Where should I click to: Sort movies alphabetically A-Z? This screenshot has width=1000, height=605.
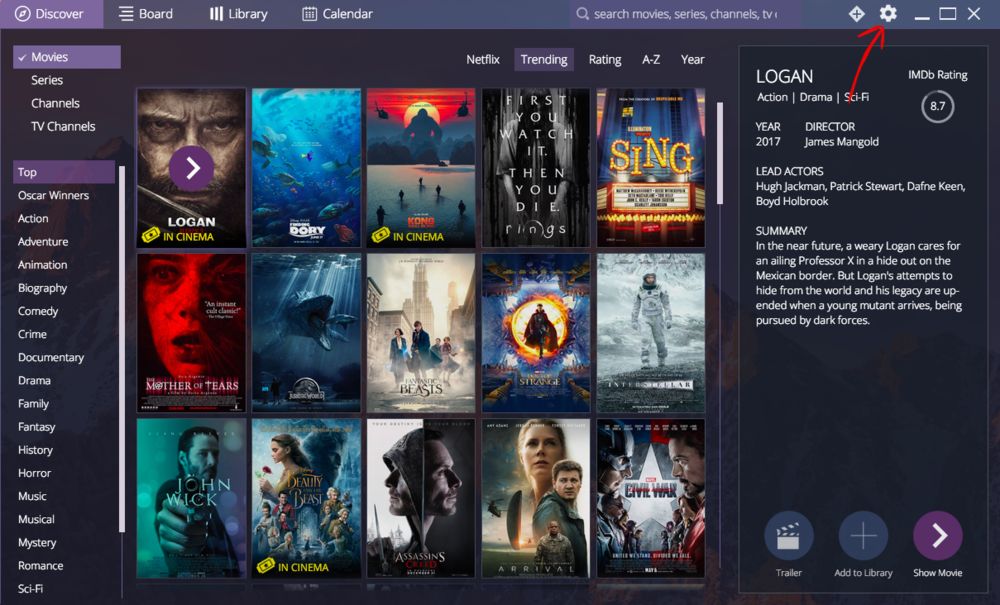[x=651, y=59]
